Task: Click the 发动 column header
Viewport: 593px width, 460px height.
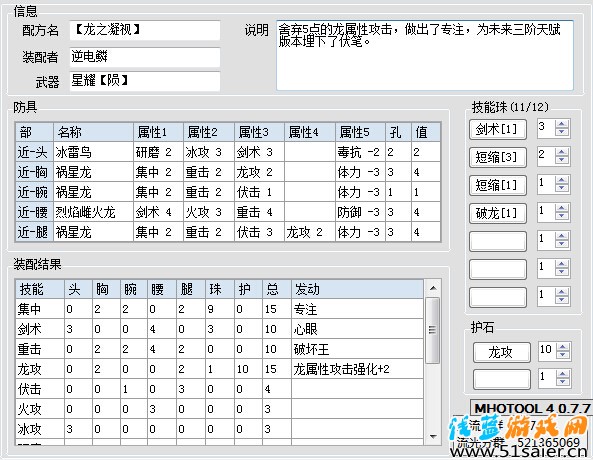Action: tap(357, 289)
